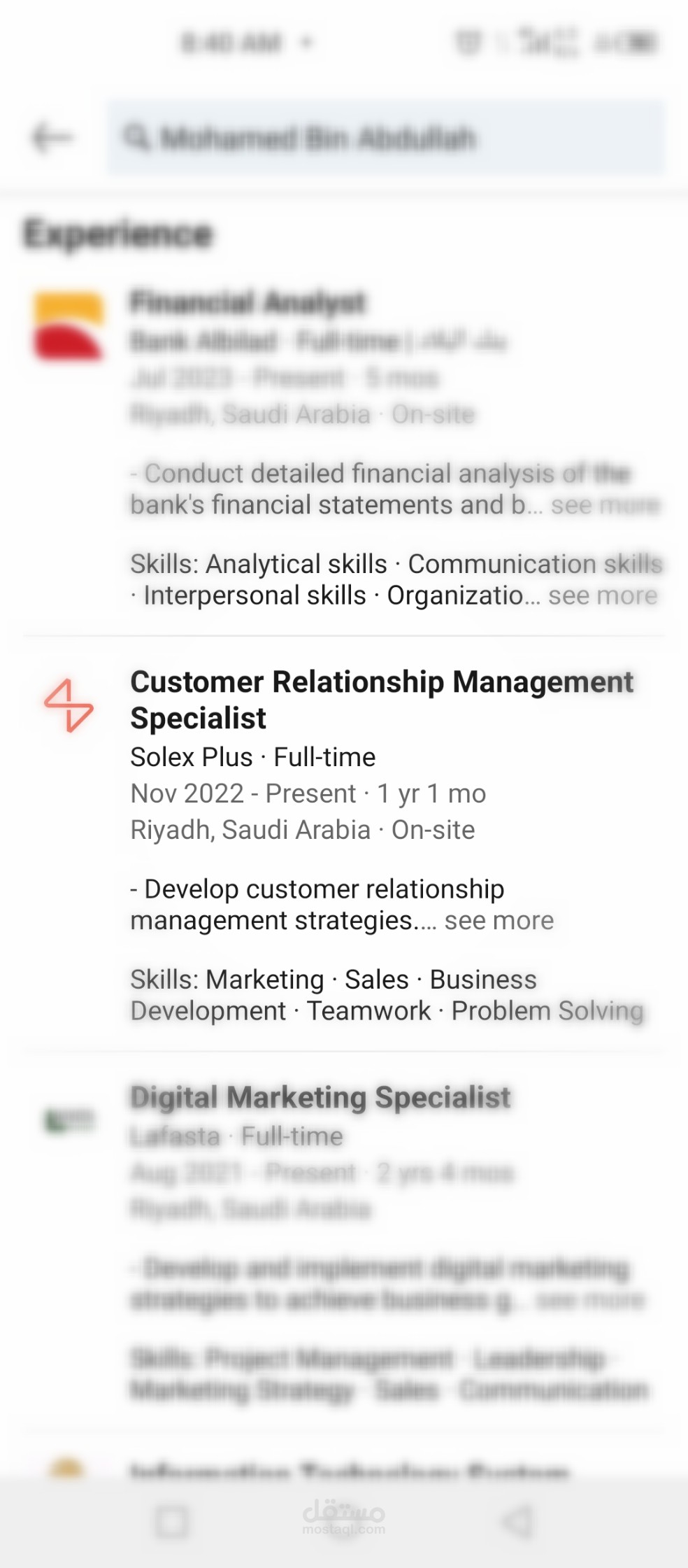Tap the back arrow icon
688x1568 pixels.
[52, 137]
